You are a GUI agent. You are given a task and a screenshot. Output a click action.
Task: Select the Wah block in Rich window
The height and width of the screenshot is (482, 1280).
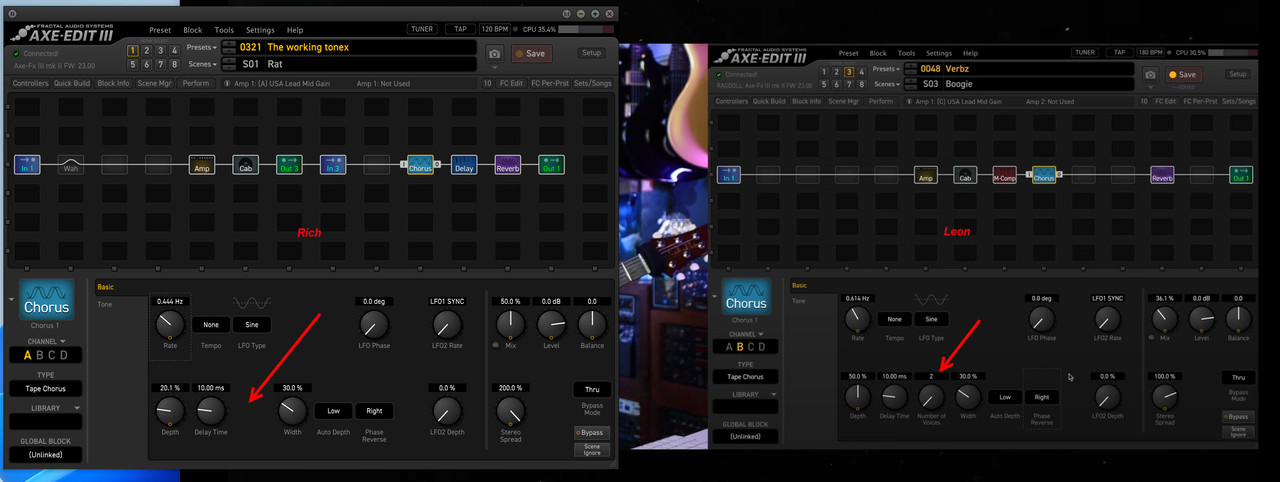pyautogui.click(x=70, y=164)
